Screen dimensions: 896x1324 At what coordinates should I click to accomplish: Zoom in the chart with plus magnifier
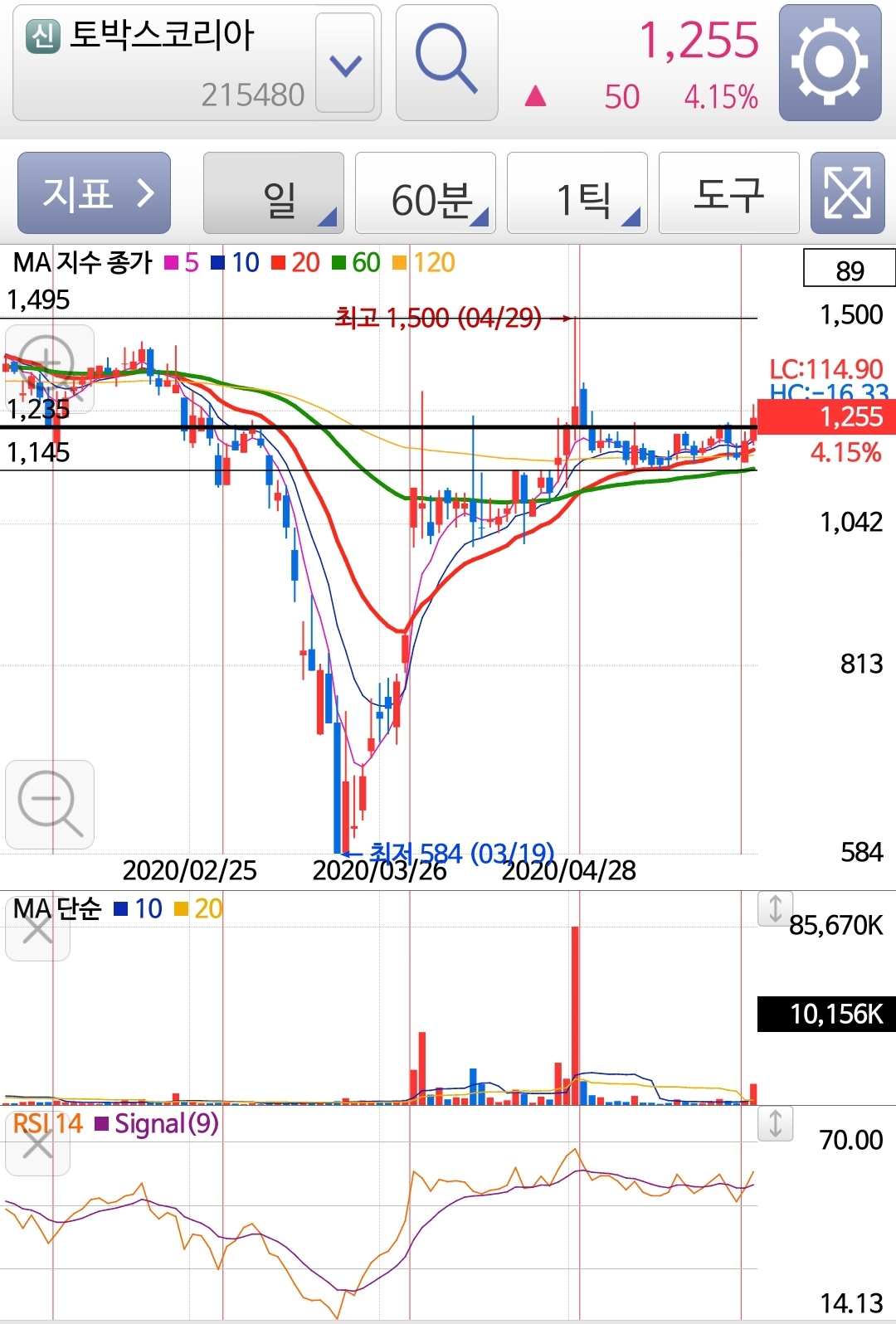point(50,368)
